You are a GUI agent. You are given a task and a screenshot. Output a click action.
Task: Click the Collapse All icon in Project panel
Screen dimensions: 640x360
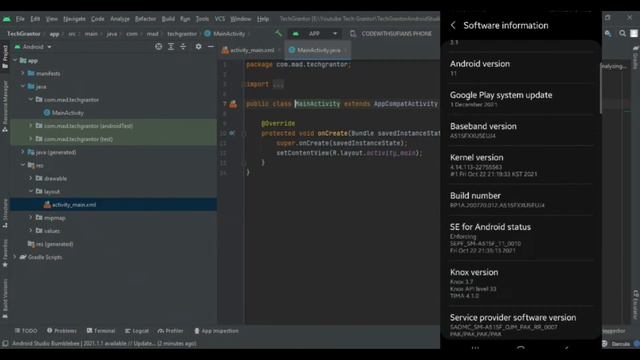tap(183, 47)
